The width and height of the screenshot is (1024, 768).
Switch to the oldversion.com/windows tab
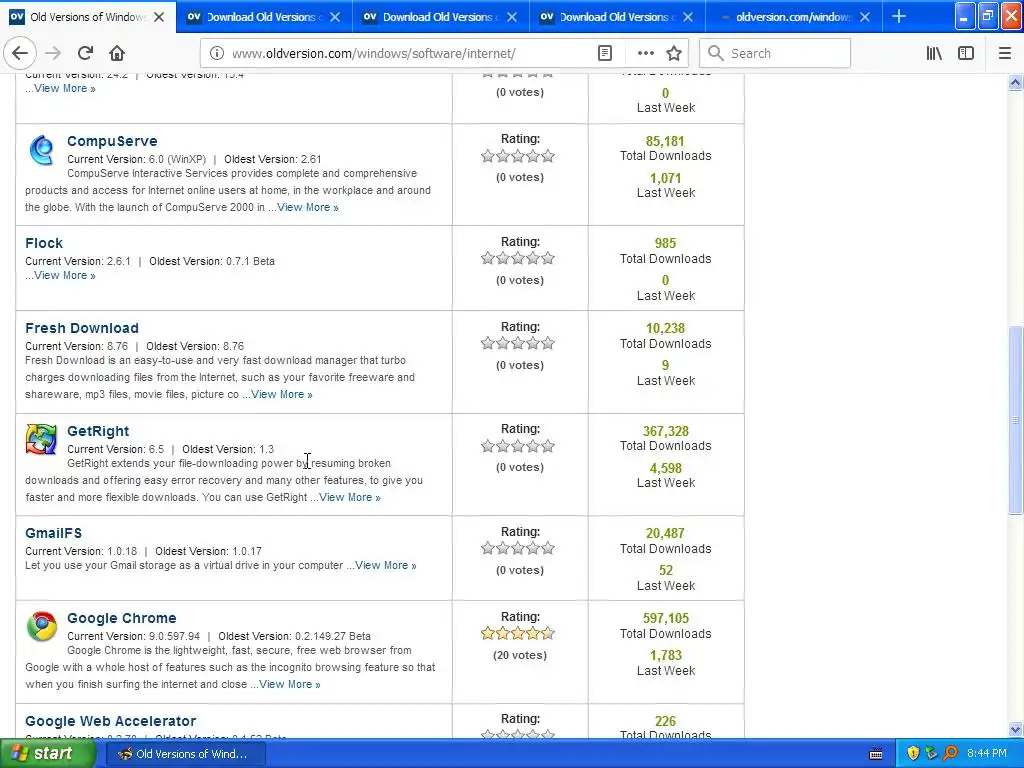click(x=793, y=17)
